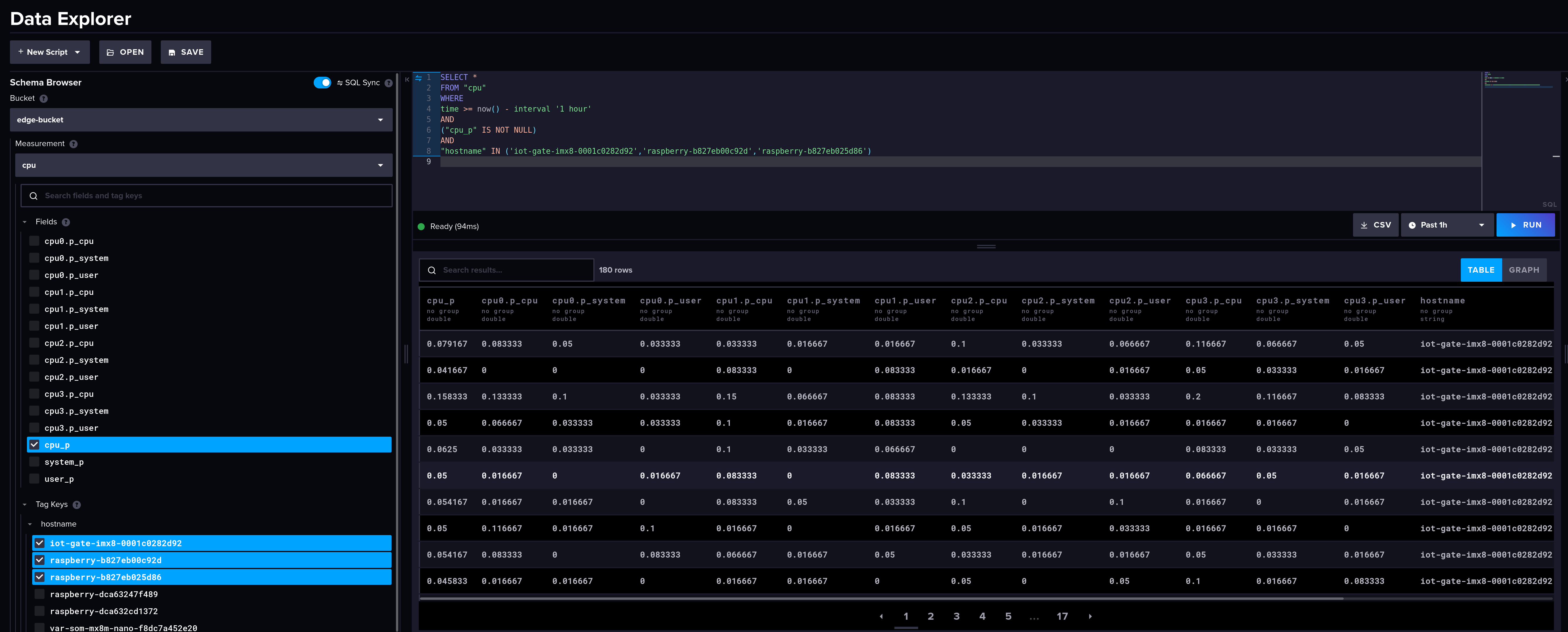Click the schema panel vertical resize handle
The height and width of the screenshot is (632, 1568).
(x=406, y=354)
